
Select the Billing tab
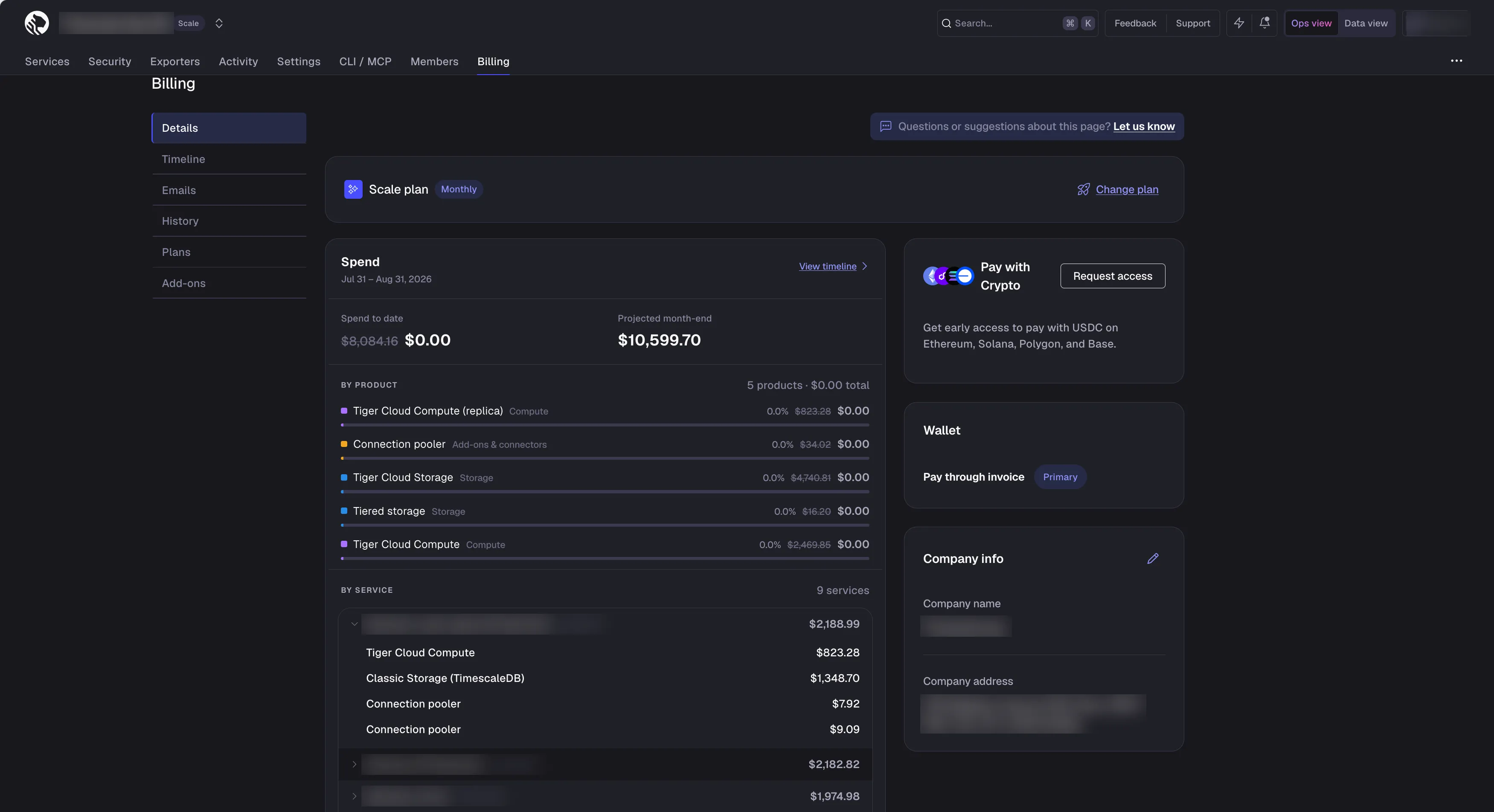pyautogui.click(x=493, y=61)
